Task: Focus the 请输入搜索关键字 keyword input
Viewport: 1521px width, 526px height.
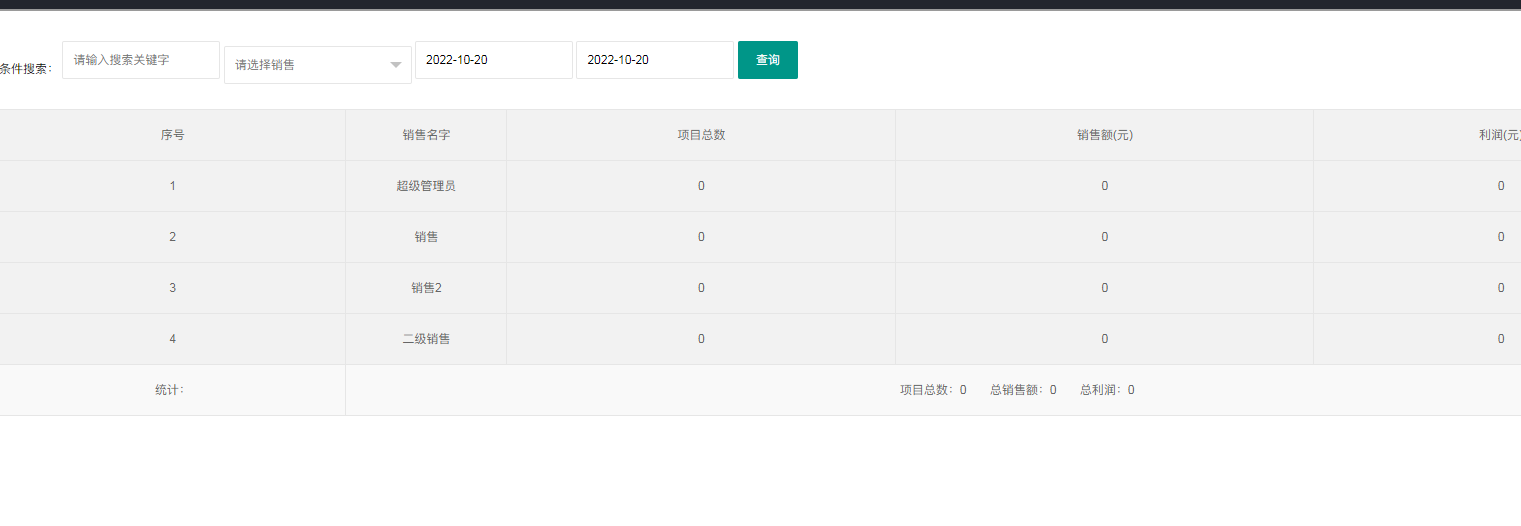Action: coord(141,60)
